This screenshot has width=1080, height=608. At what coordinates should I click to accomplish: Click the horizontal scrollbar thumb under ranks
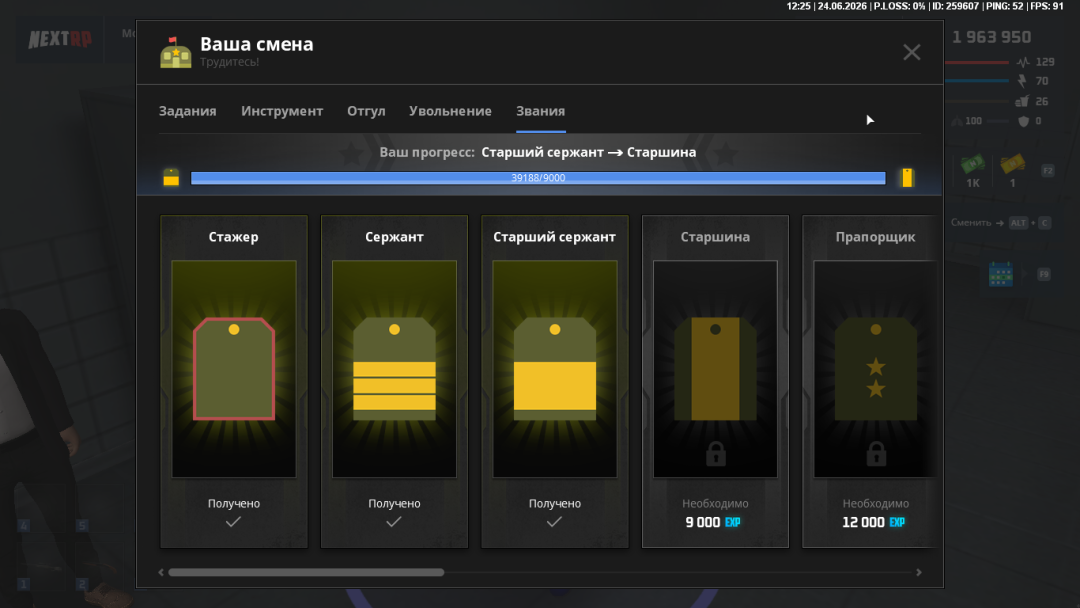[306, 572]
